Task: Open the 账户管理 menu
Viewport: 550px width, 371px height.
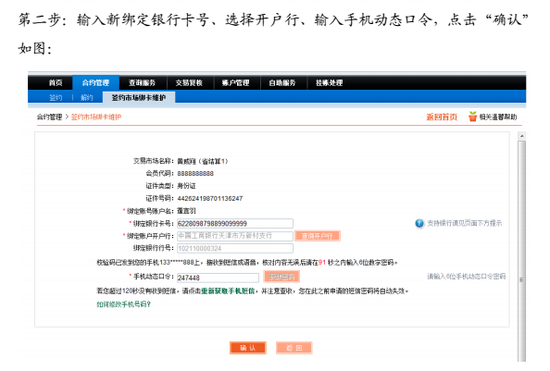Action: [x=236, y=83]
